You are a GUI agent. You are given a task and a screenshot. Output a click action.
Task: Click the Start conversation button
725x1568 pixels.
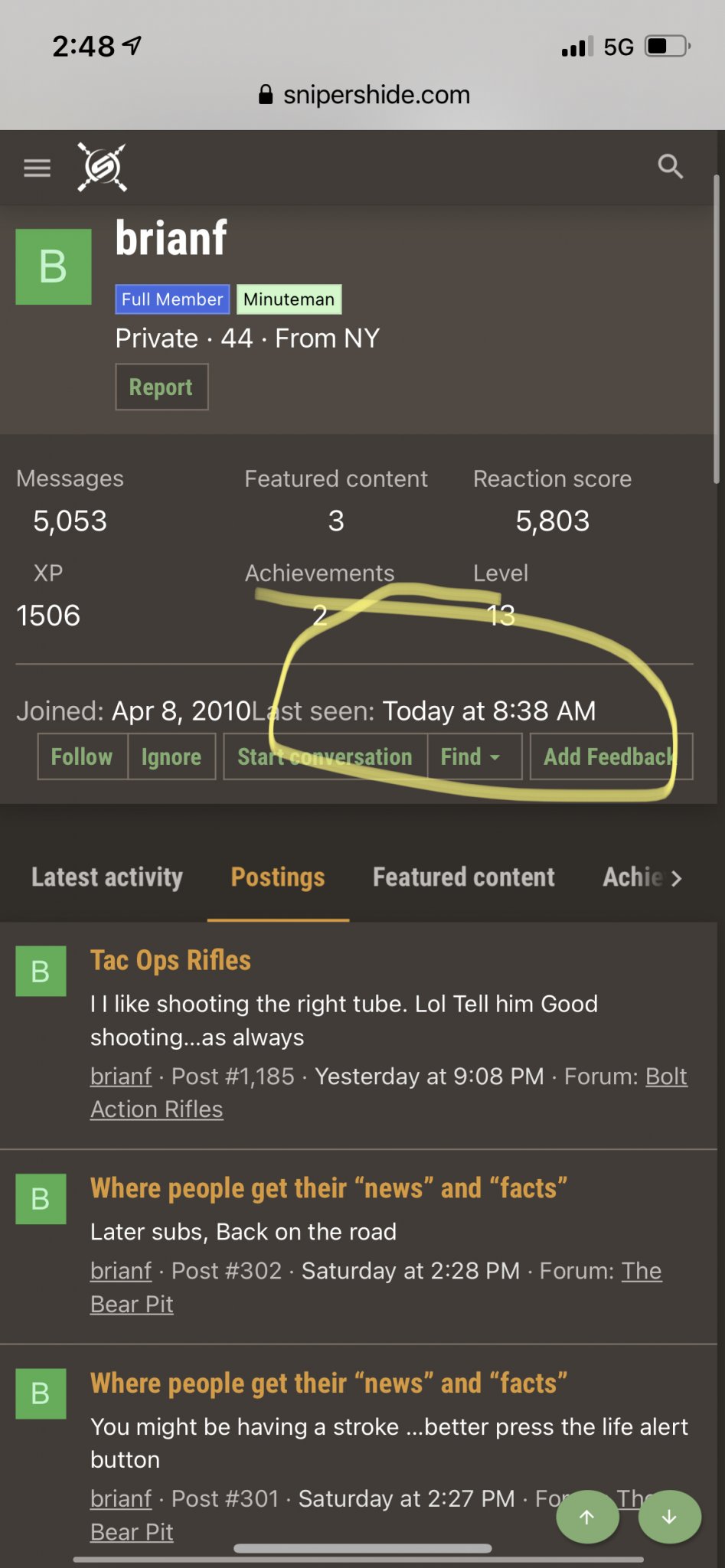[x=325, y=756]
